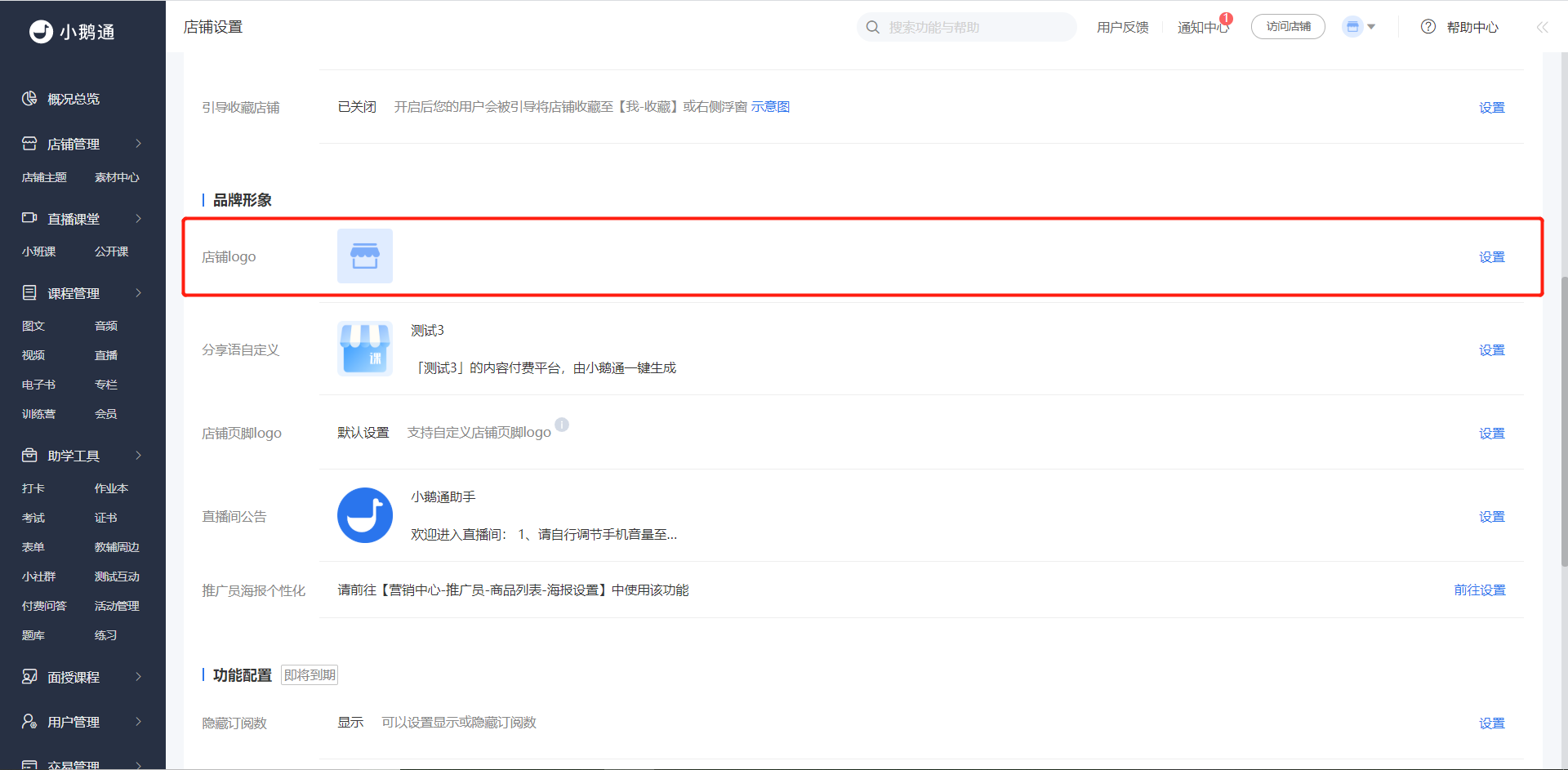Open 音频 in sidebar
Screen dimensions: 1568x770
pyautogui.click(x=105, y=326)
